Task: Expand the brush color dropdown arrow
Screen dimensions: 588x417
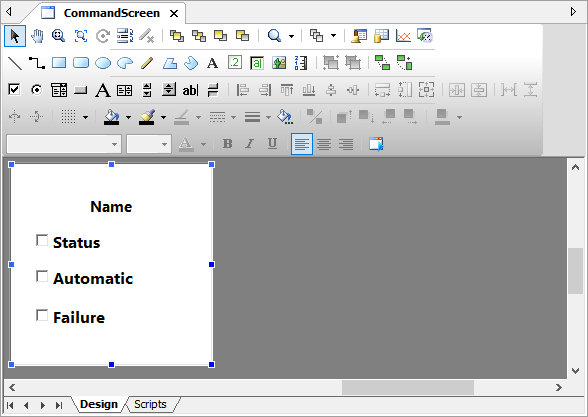Action: point(164,117)
